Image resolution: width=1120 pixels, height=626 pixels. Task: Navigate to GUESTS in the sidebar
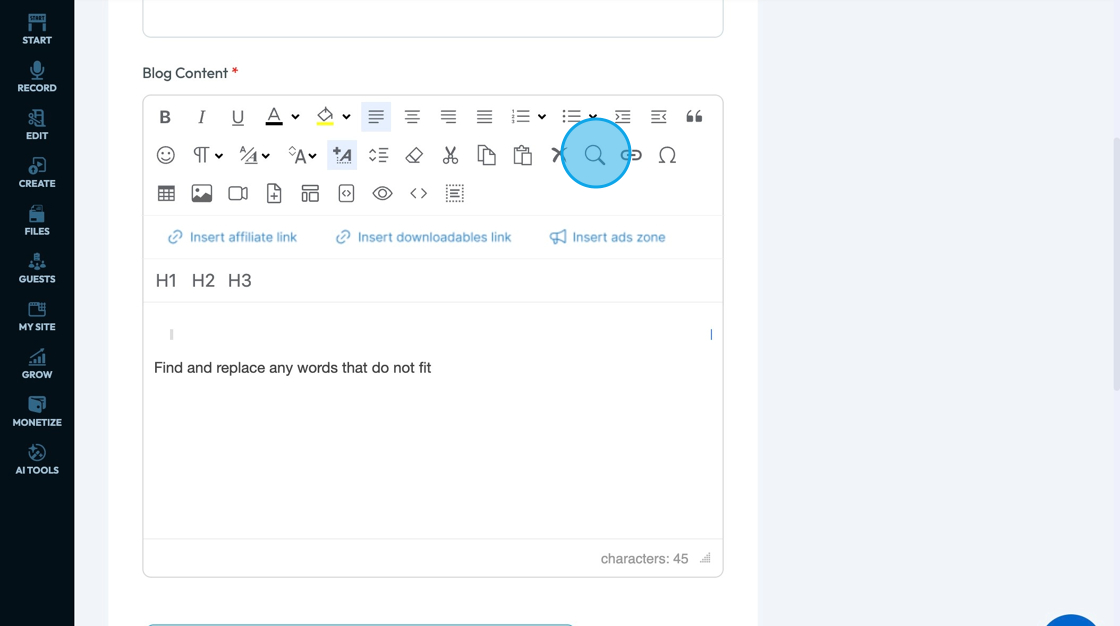pyautogui.click(x=37, y=269)
